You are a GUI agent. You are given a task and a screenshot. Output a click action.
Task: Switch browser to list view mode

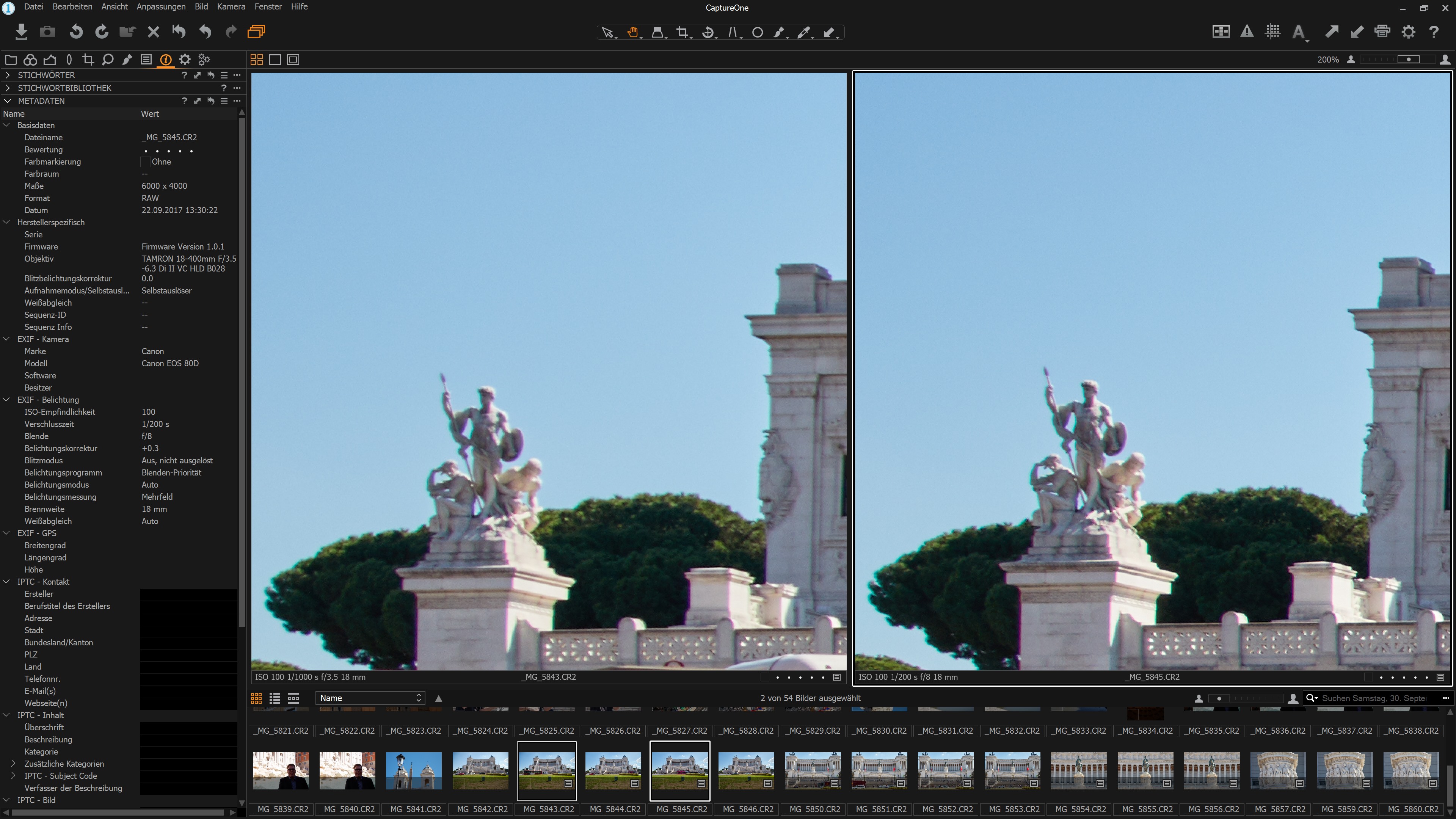(x=275, y=698)
